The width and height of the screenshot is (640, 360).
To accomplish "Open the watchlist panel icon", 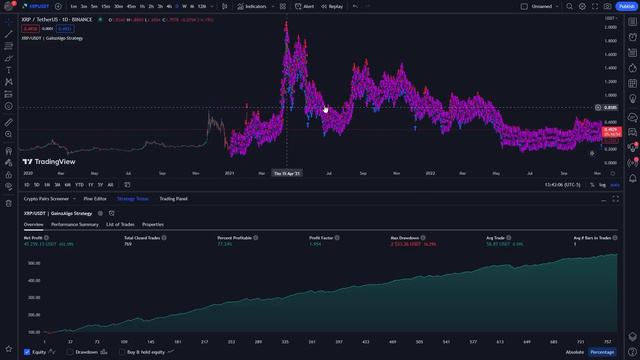I will pos(632,22).
